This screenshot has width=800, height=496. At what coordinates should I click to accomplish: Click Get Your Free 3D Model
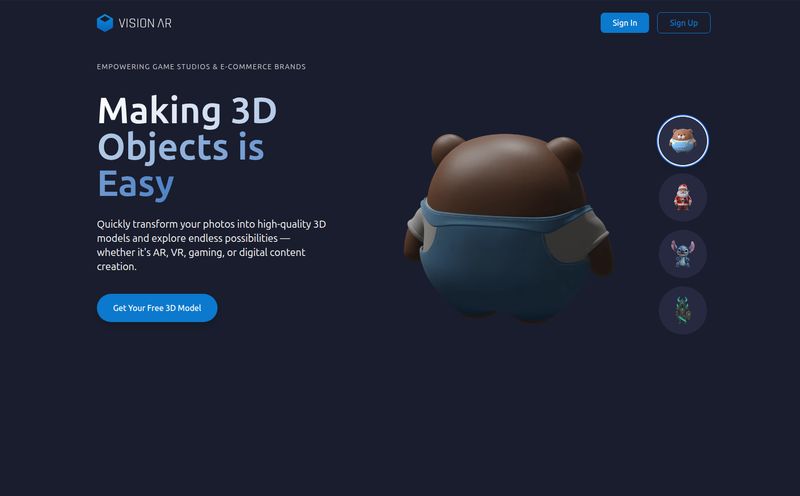(x=157, y=308)
